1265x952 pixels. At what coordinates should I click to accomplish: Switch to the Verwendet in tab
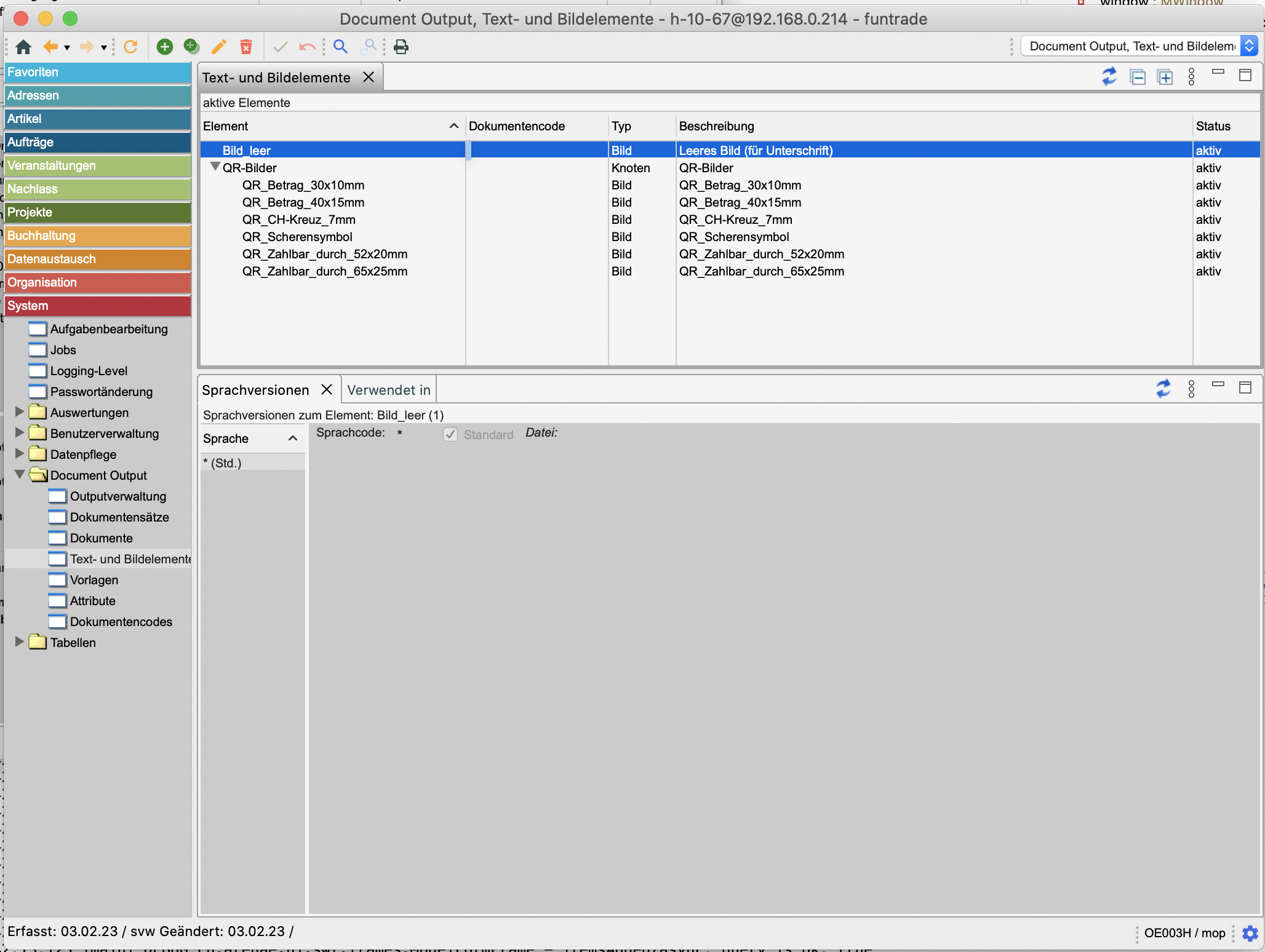pos(388,390)
